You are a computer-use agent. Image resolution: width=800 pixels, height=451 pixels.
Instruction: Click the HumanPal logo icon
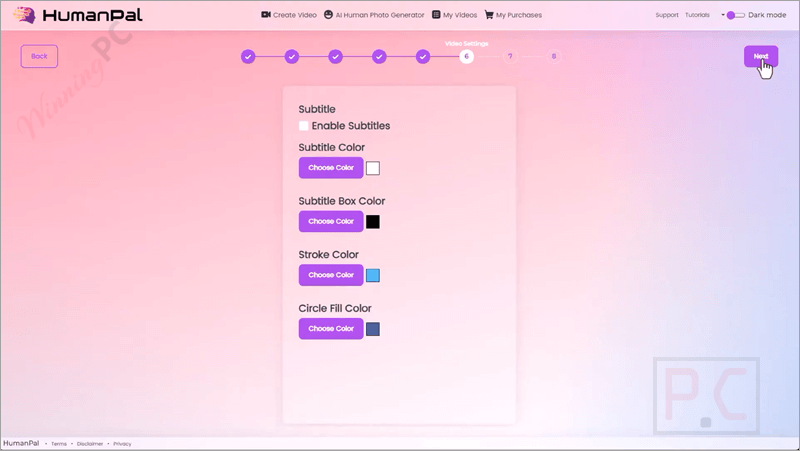coord(24,15)
